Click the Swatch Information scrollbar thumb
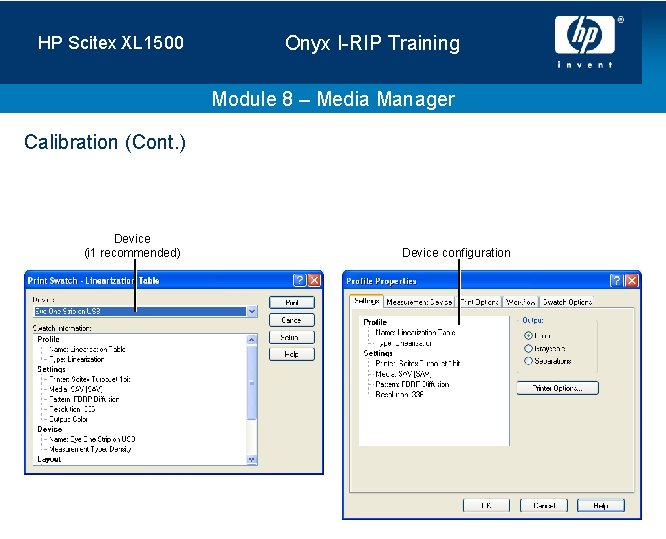 pos(252,383)
